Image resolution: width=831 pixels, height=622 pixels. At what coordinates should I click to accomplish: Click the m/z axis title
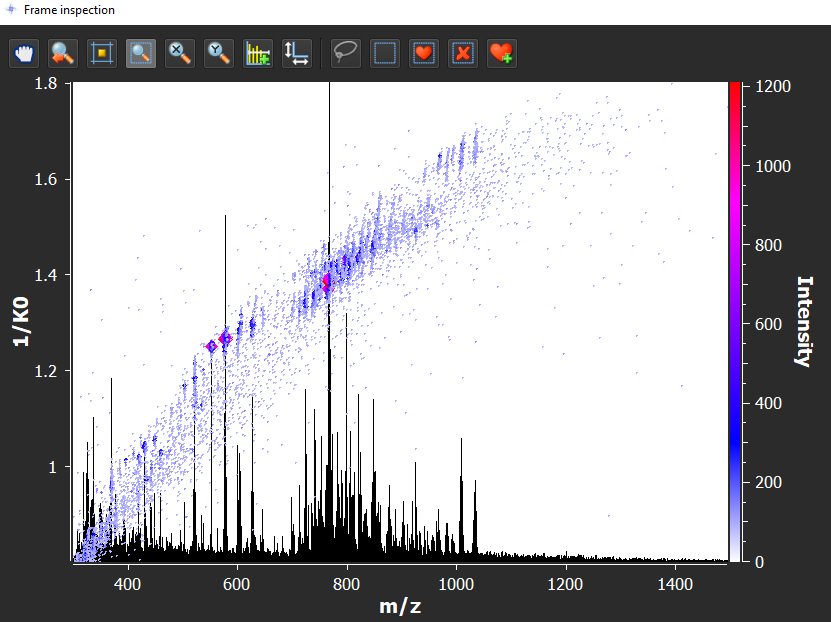click(x=400, y=606)
